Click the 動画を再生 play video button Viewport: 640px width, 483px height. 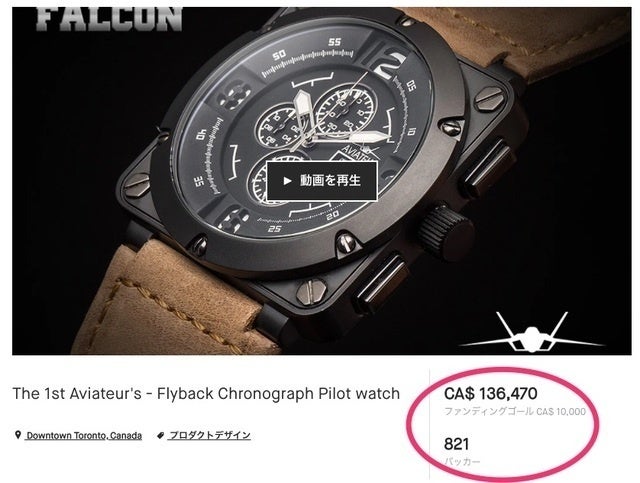point(322,180)
